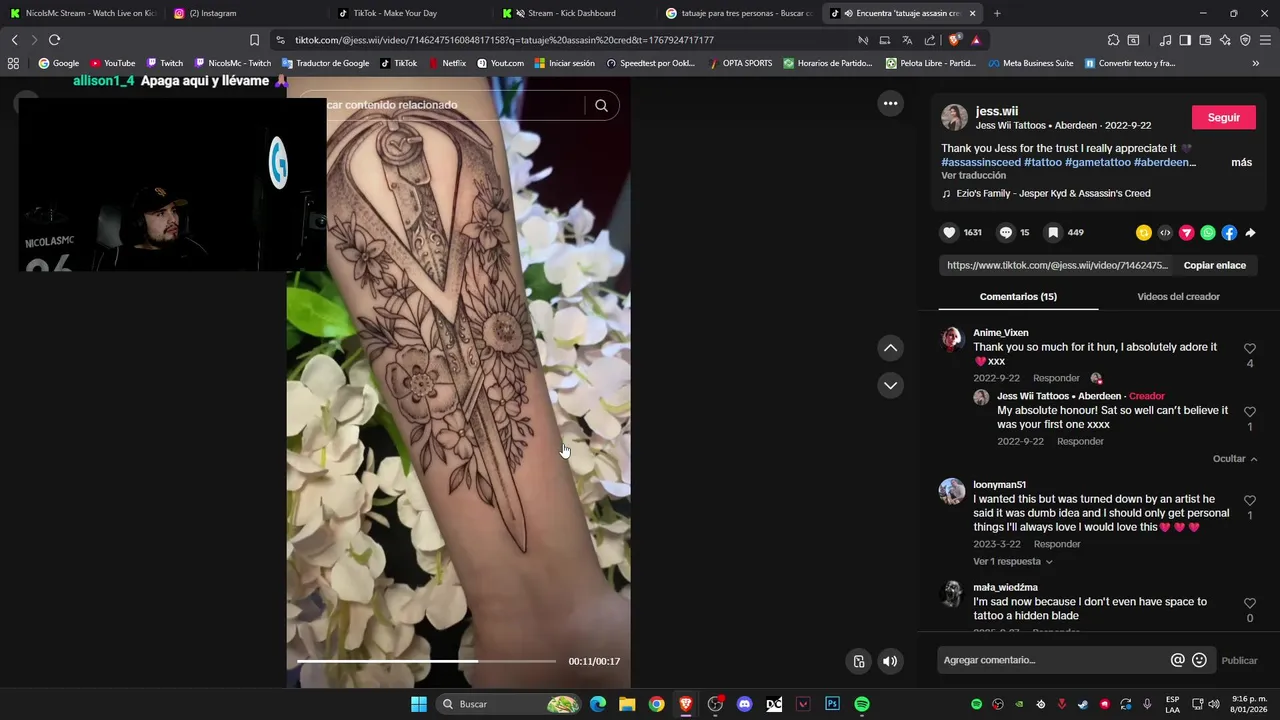Go to the next video arrow

tap(890, 385)
